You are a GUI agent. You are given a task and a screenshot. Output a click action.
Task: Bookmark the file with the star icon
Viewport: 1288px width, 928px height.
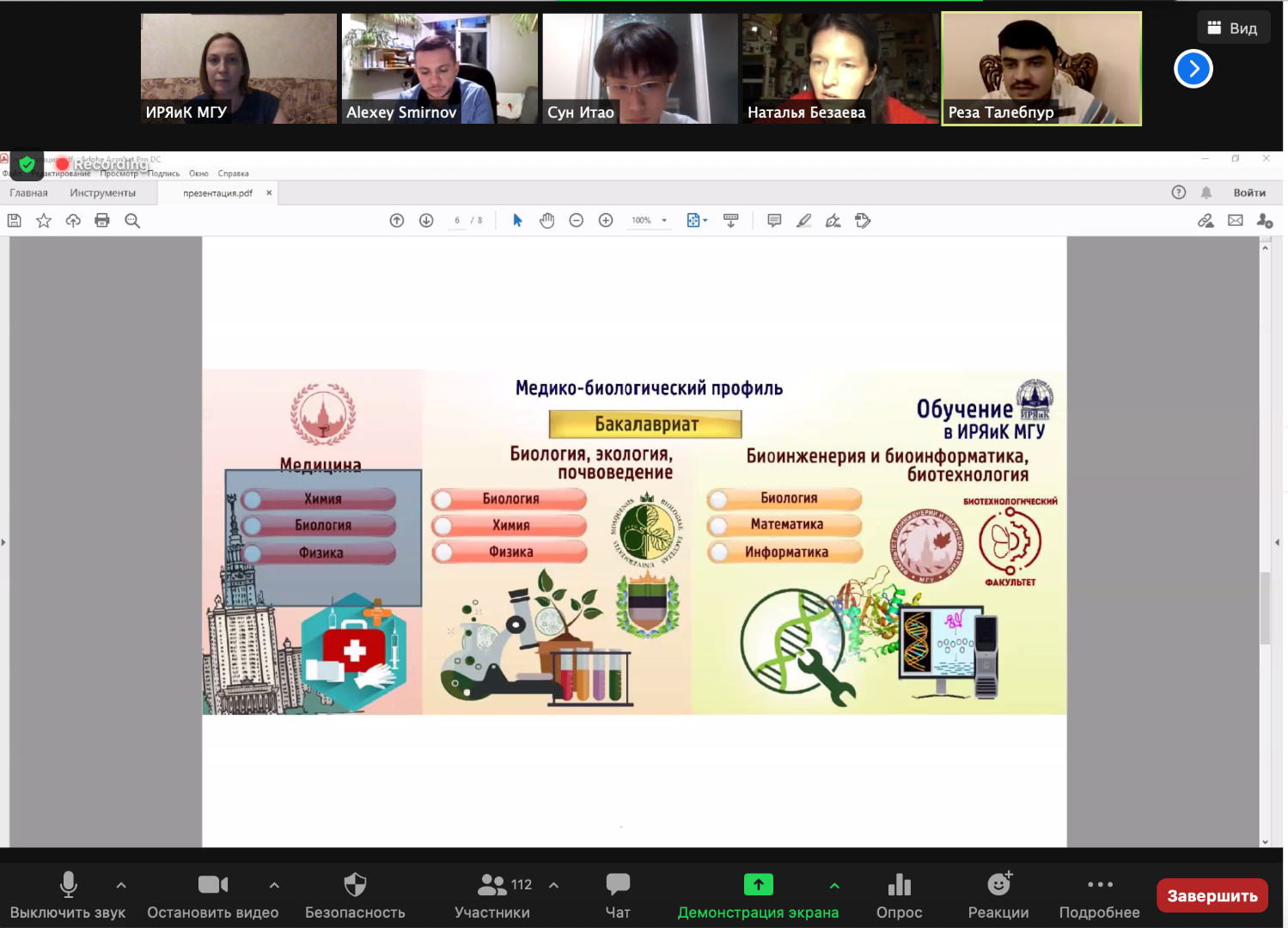pyautogui.click(x=44, y=221)
